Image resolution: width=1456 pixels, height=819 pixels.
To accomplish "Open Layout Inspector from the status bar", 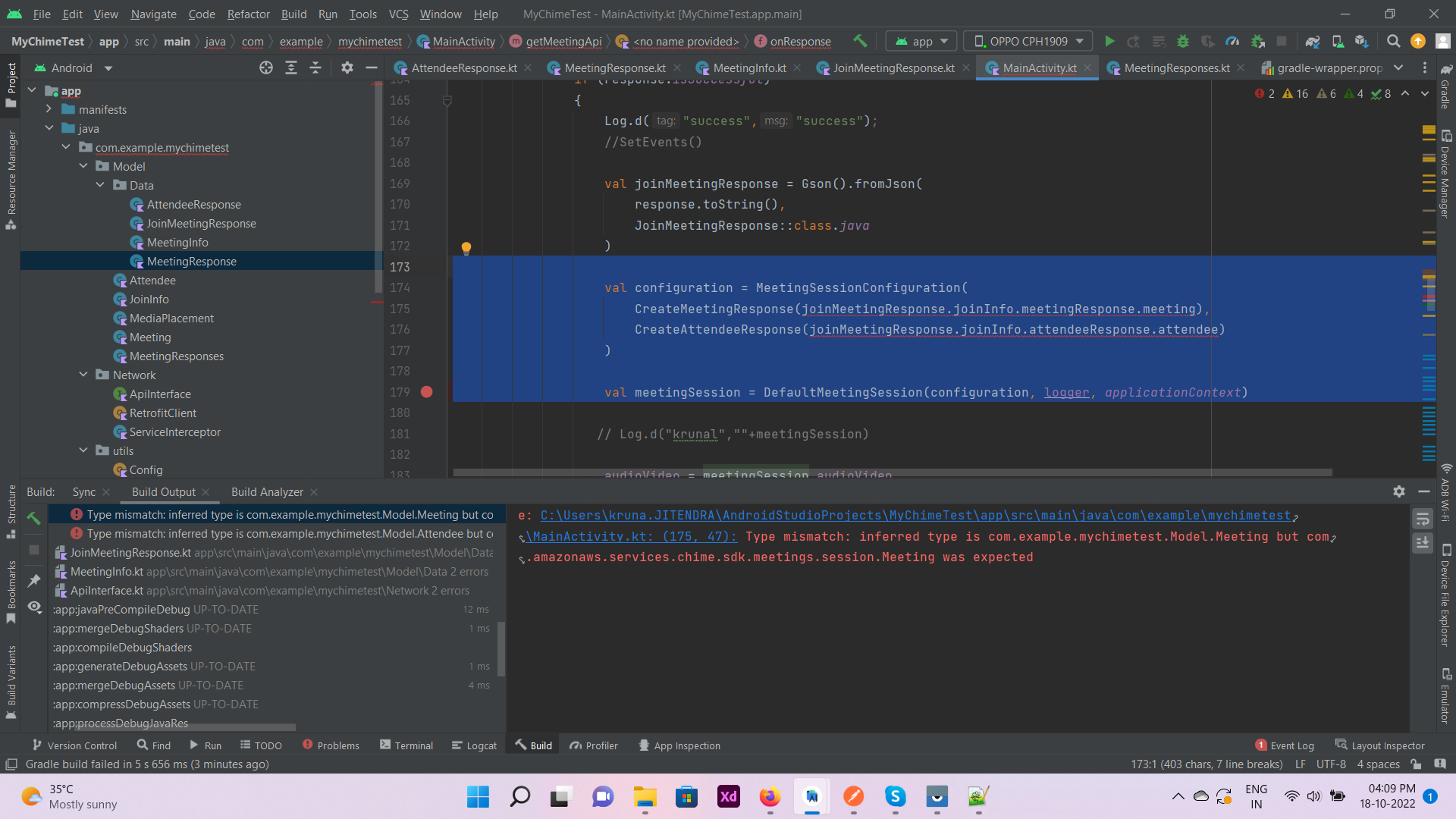I will pyautogui.click(x=1380, y=745).
